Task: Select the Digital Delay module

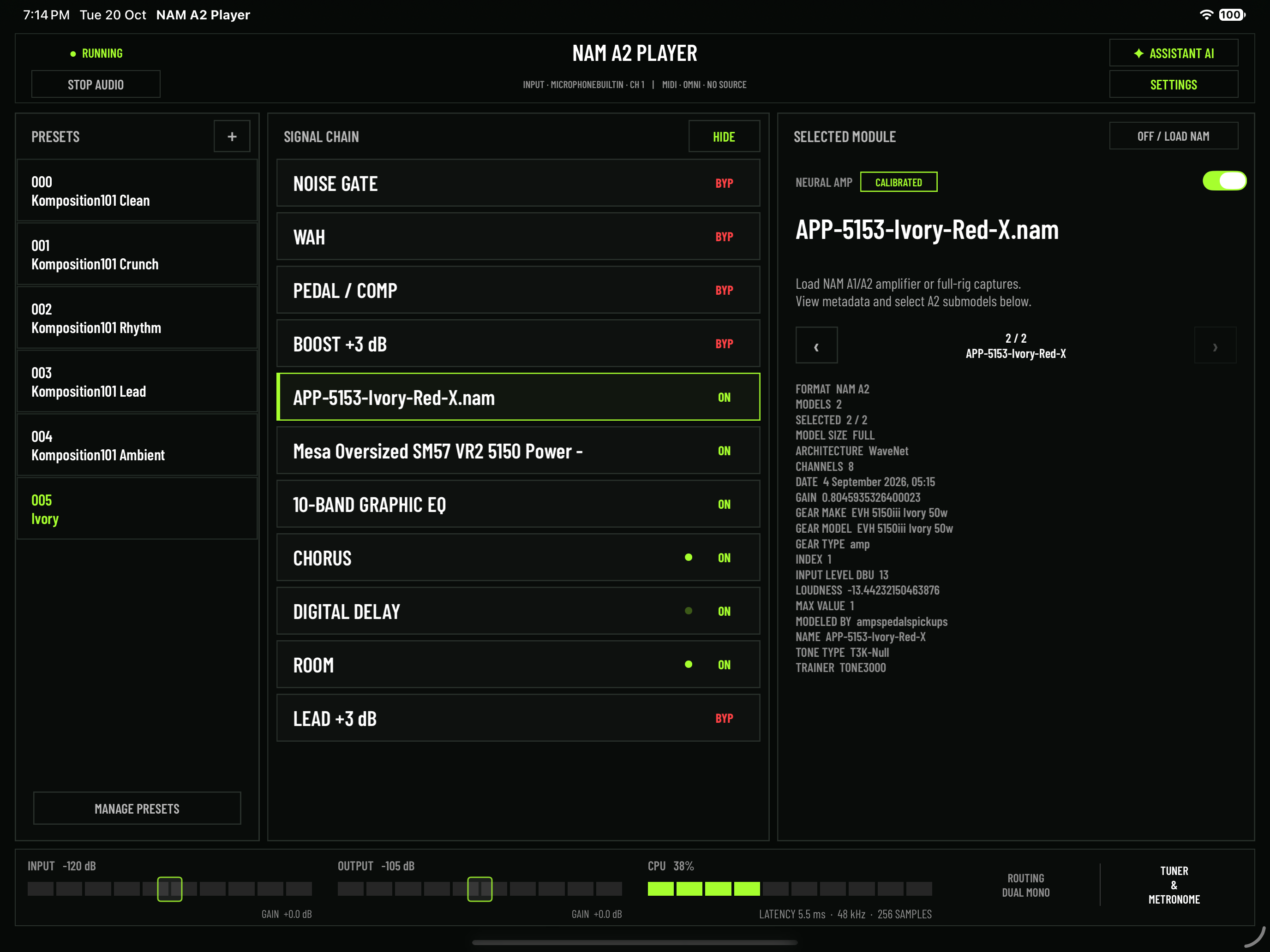Action: click(x=518, y=611)
